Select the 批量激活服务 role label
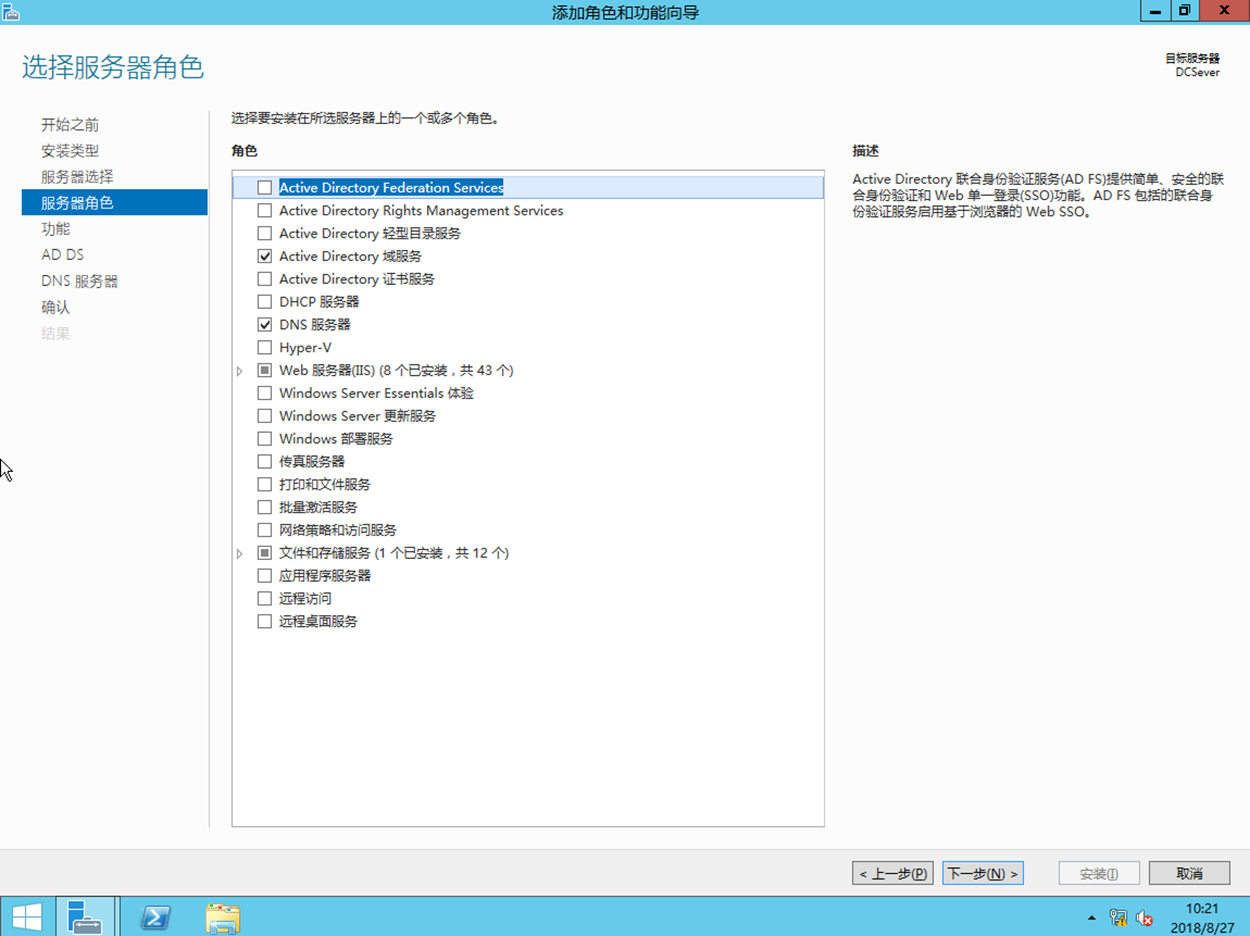Viewport: 1250px width, 936px height. click(x=318, y=507)
